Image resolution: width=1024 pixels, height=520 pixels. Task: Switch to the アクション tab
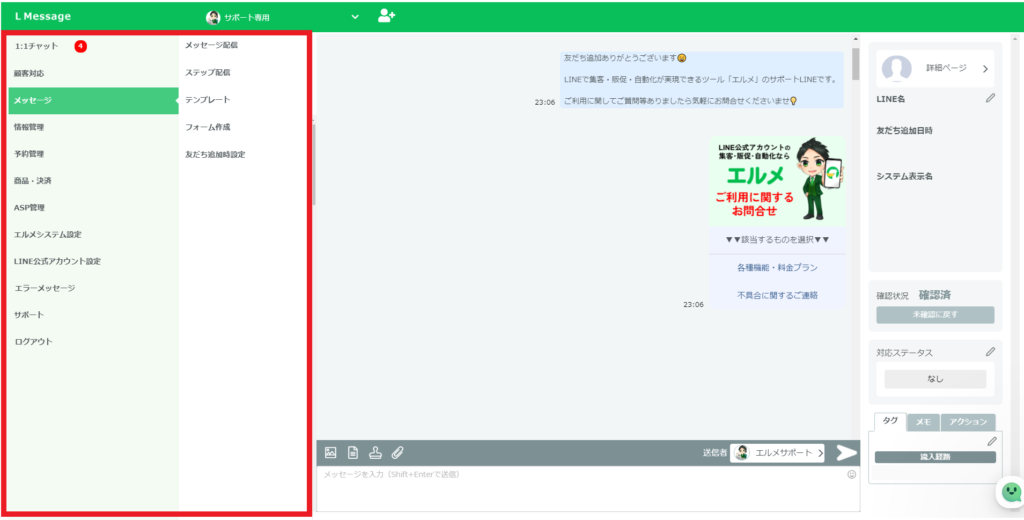pyautogui.click(x=968, y=423)
